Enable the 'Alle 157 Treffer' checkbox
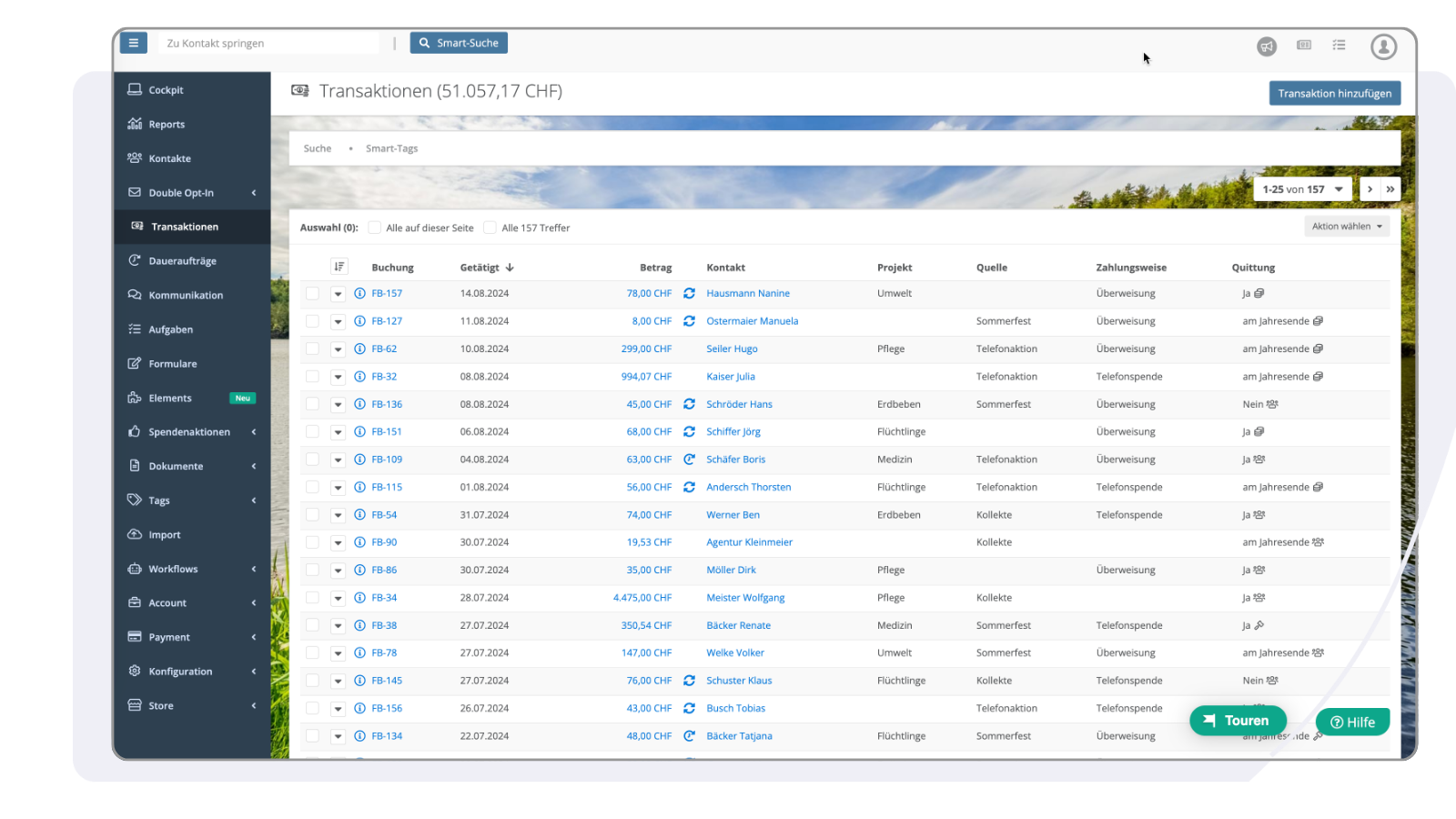The width and height of the screenshot is (1456, 819). pyautogui.click(x=490, y=227)
